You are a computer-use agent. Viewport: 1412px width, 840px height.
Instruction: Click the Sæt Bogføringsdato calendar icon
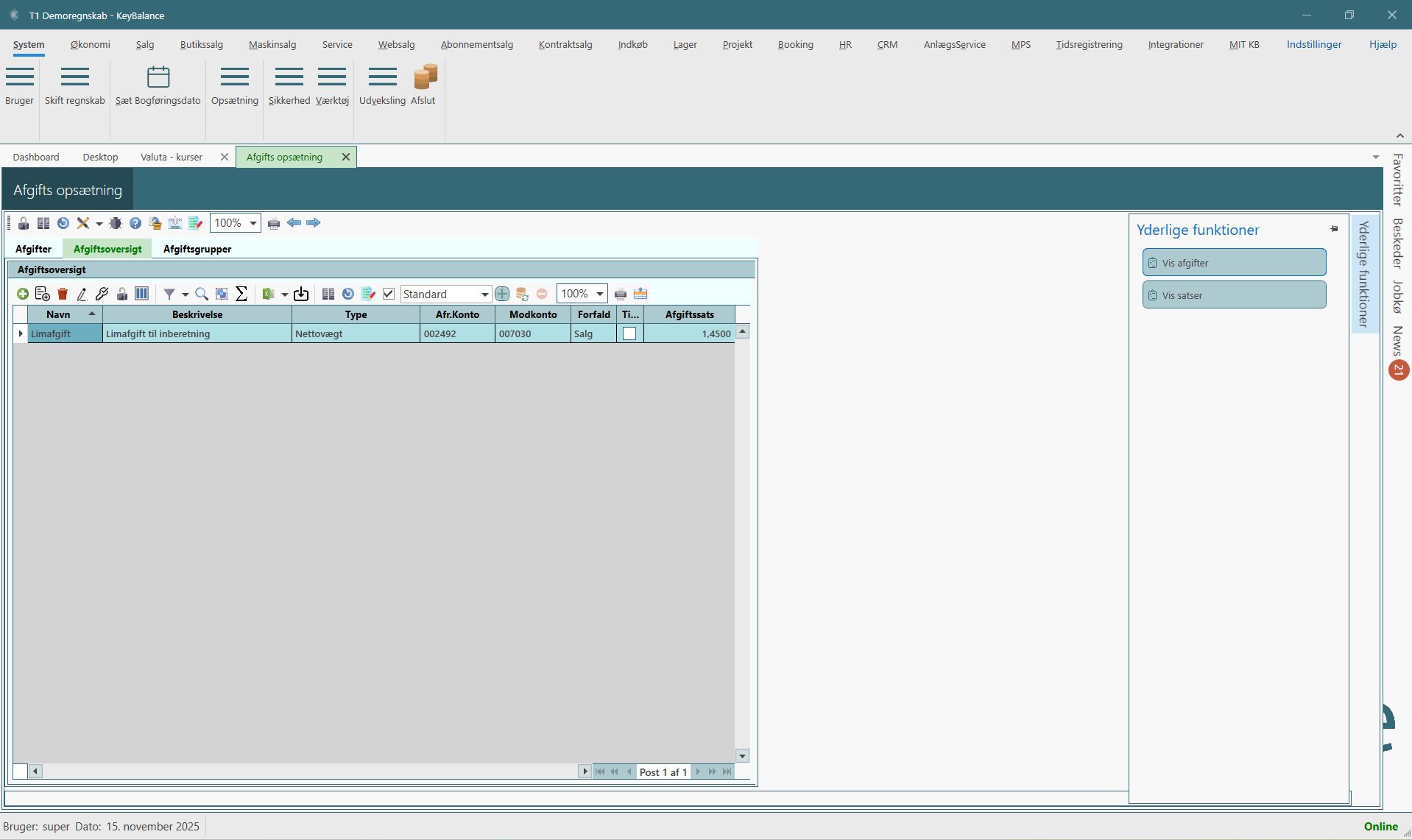click(x=158, y=77)
